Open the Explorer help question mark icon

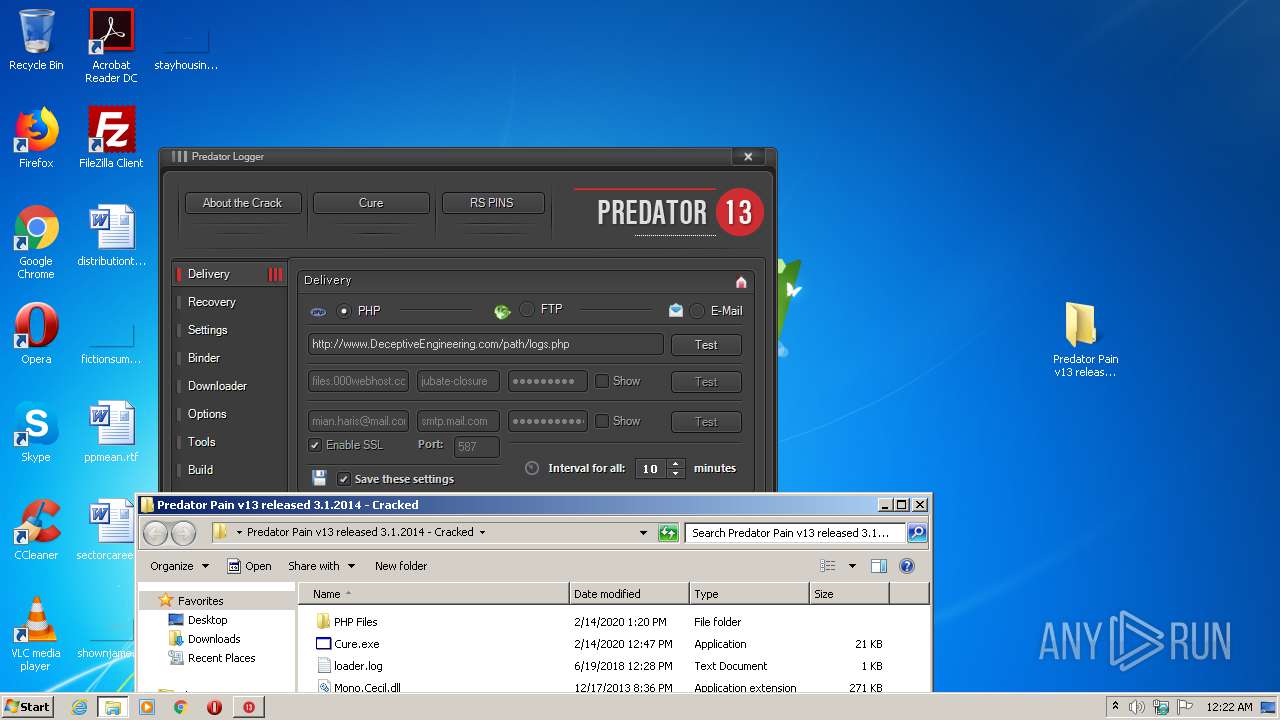[x=907, y=566]
